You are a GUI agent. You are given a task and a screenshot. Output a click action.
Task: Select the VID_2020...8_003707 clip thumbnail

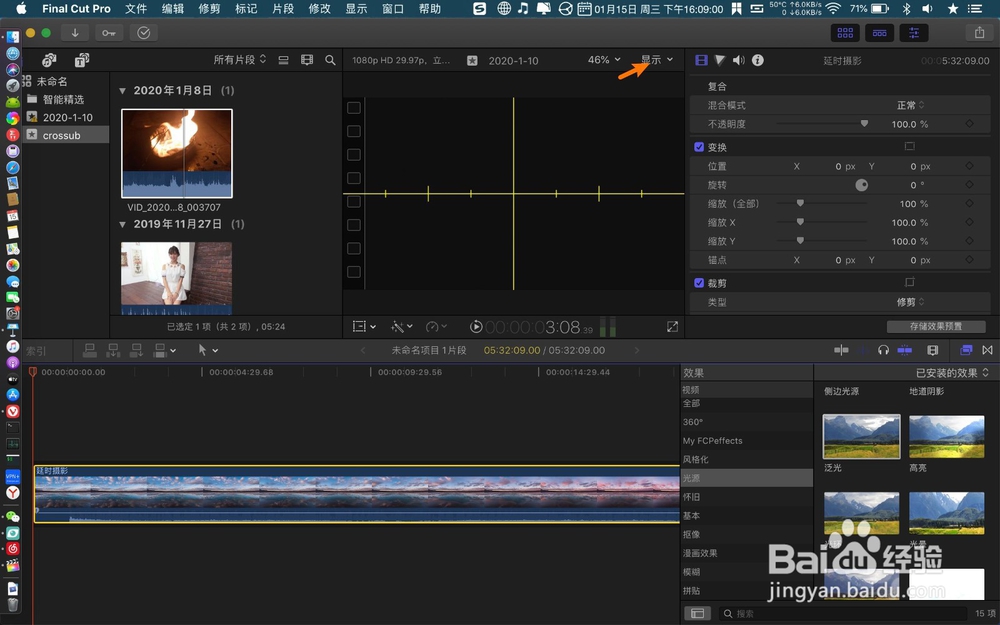176,155
